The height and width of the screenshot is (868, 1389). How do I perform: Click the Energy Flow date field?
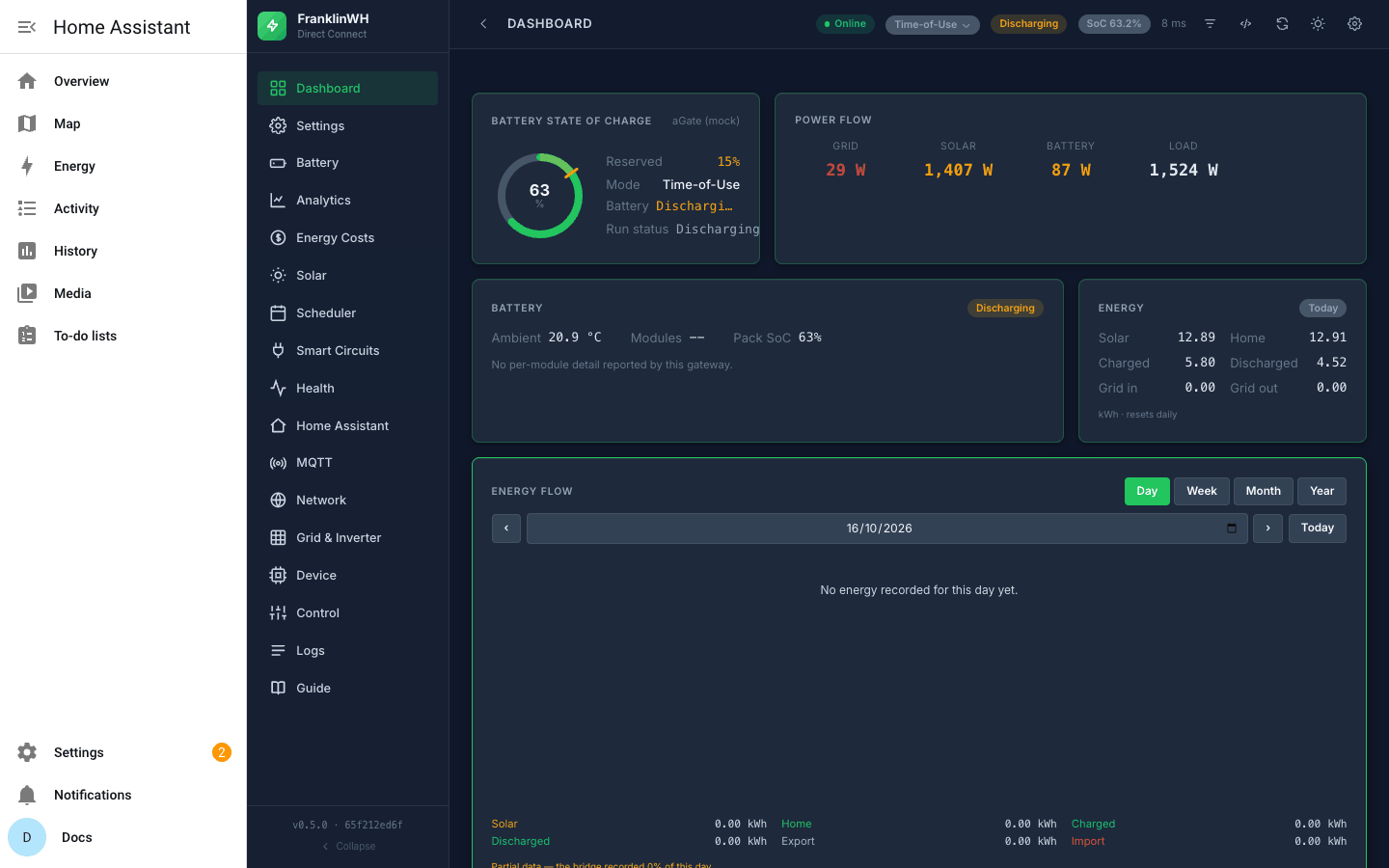click(885, 529)
